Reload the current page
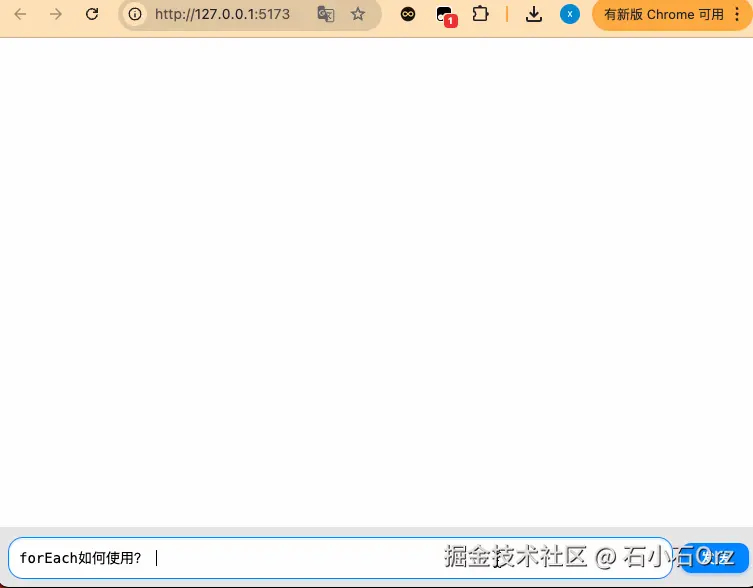The image size is (753, 588). (92, 14)
